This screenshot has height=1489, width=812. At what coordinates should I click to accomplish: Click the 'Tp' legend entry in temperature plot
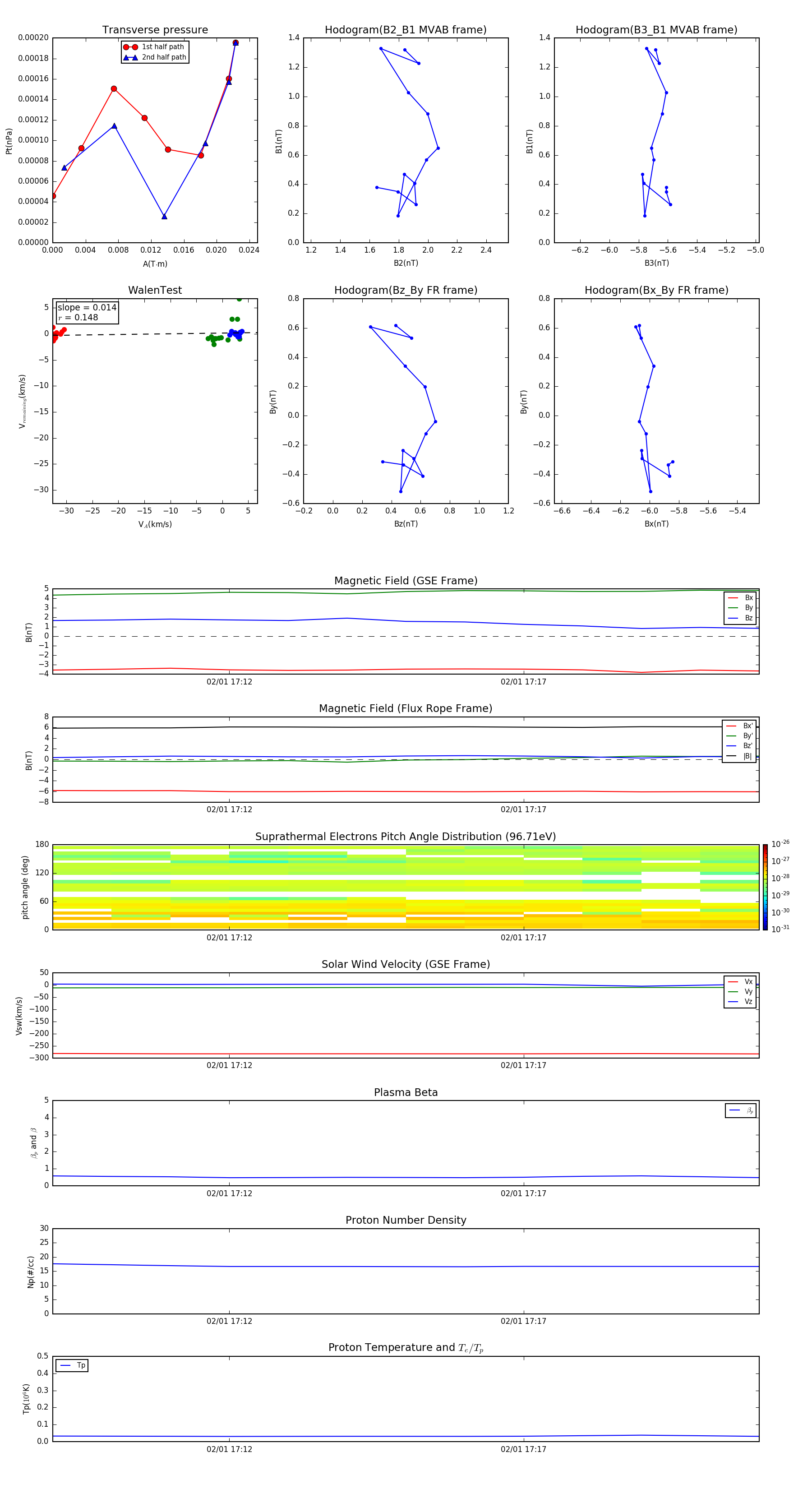coord(72,1366)
